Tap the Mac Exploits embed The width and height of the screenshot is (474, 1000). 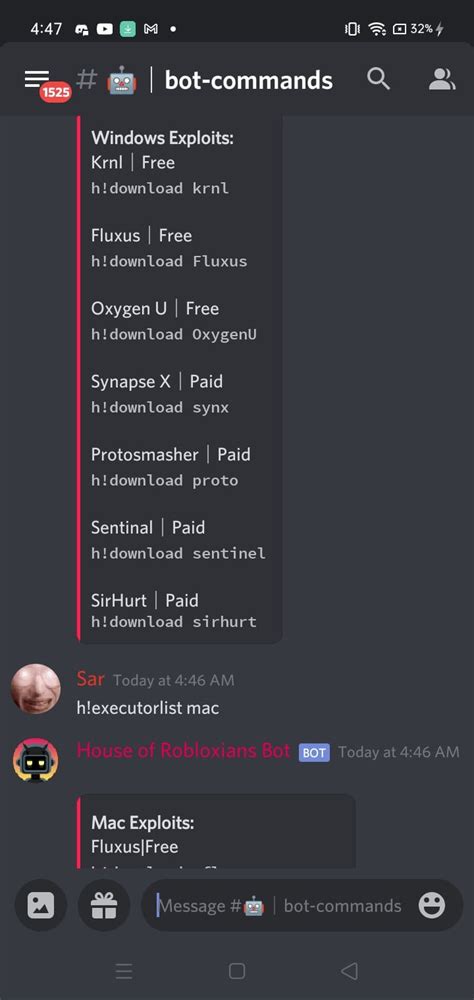coord(216,831)
